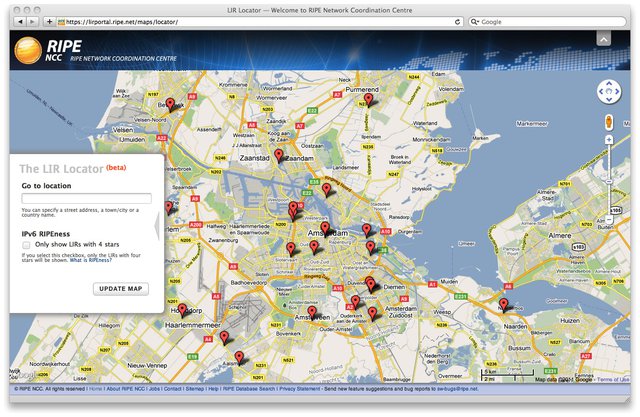Zoom out using the minus button
This screenshot has height=417, width=640.
609,220
